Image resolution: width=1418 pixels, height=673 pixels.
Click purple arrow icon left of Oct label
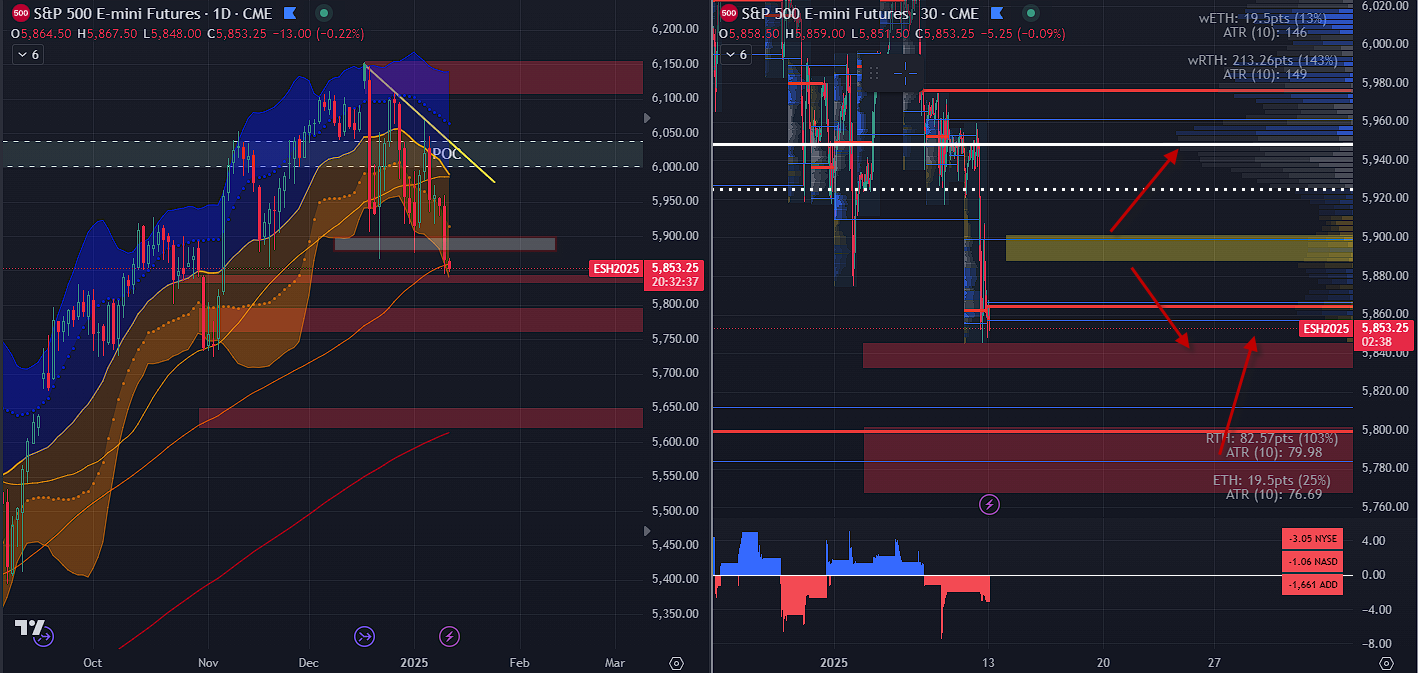(x=42, y=635)
